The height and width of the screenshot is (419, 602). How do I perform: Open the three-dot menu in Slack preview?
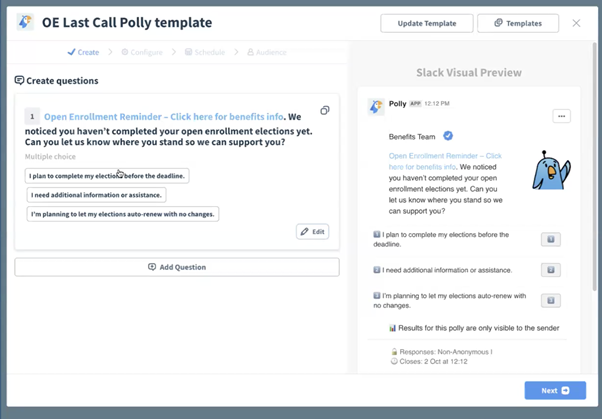coord(561,117)
